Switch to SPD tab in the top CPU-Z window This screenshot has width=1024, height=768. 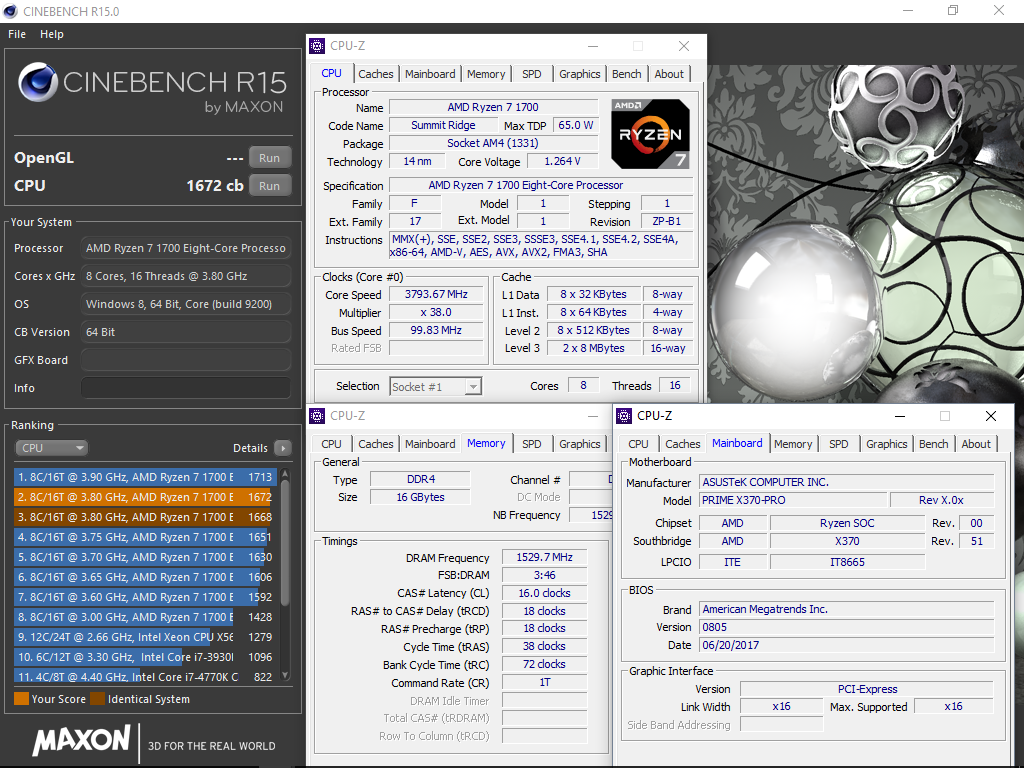(532, 74)
